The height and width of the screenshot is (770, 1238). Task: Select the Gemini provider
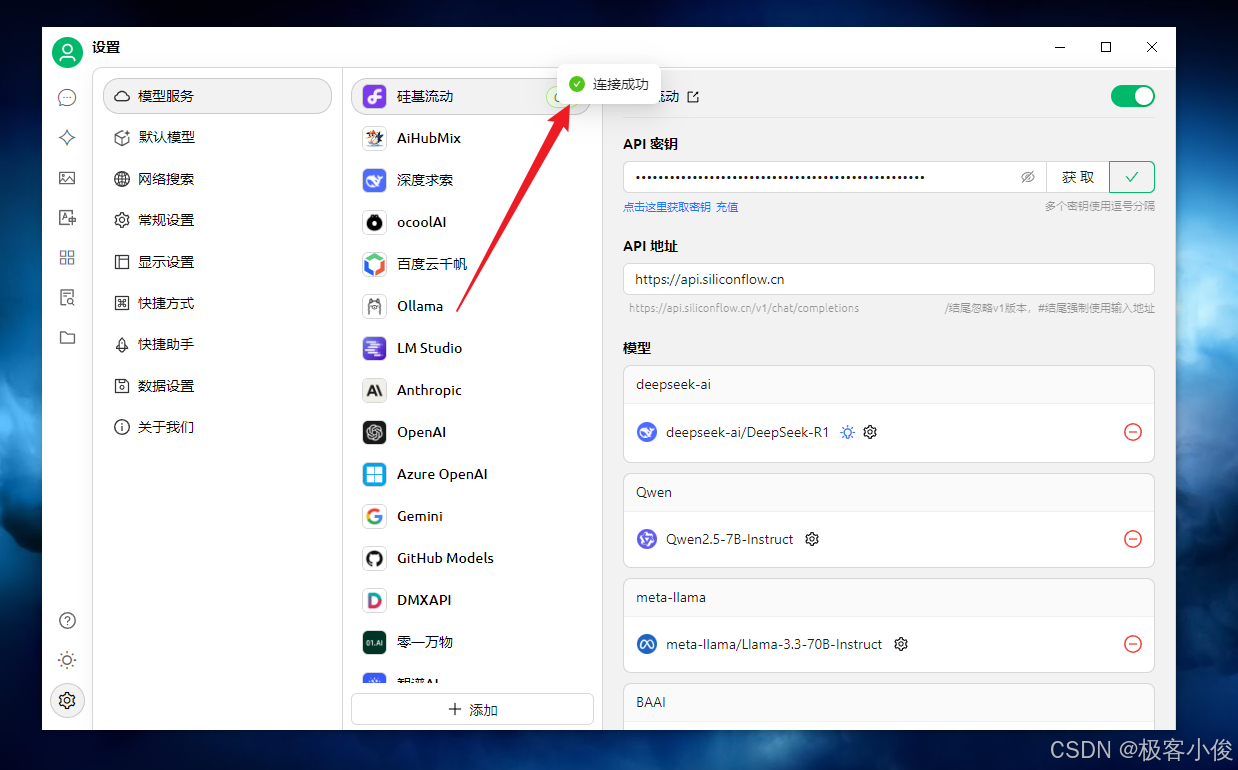471,516
